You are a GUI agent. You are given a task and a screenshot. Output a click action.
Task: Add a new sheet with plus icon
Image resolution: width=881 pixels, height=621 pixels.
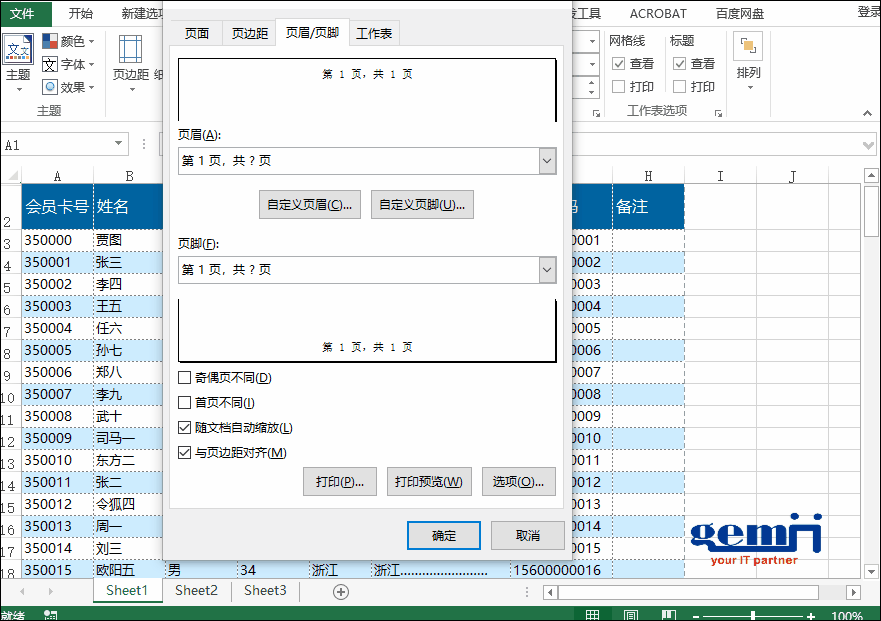[x=341, y=591]
